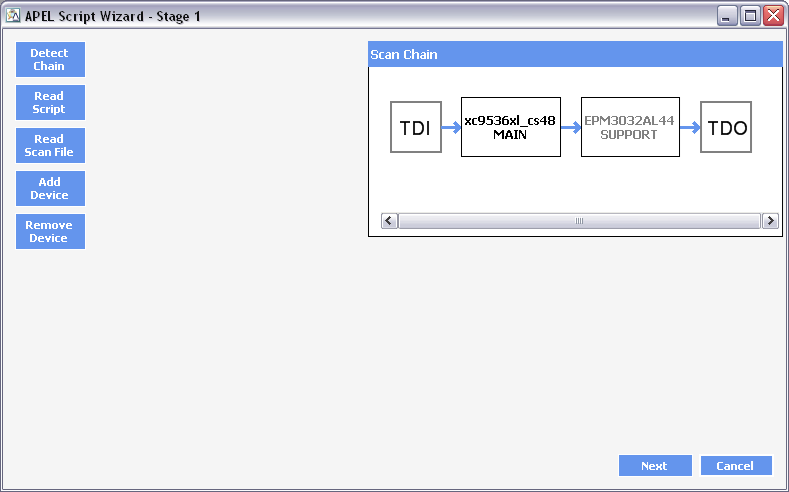Click the scan chain right scroll arrow
The height and width of the screenshot is (492, 789).
tap(770, 221)
